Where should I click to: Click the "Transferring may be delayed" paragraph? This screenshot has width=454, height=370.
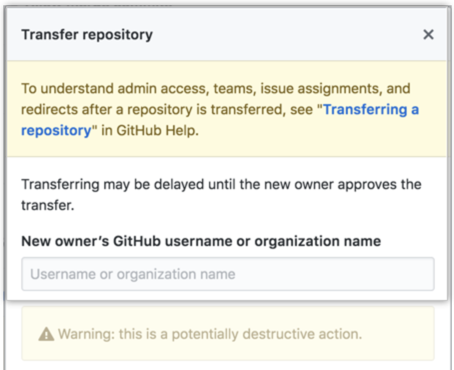click(221, 195)
